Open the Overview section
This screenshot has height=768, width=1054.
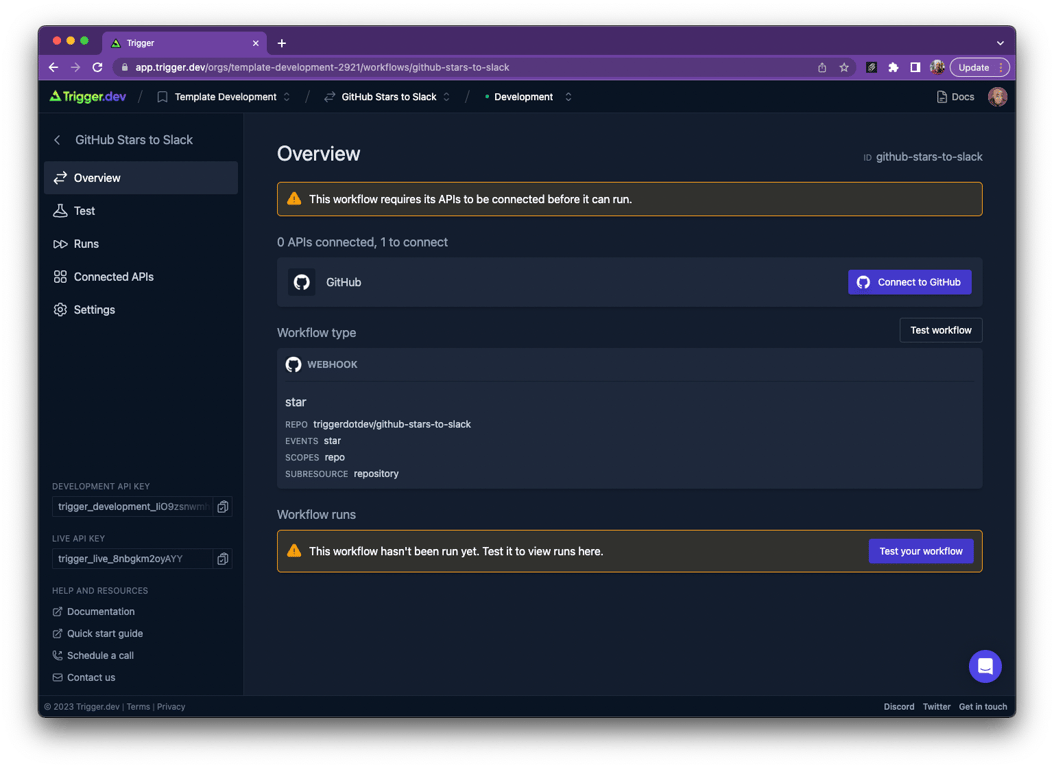[x=141, y=178]
